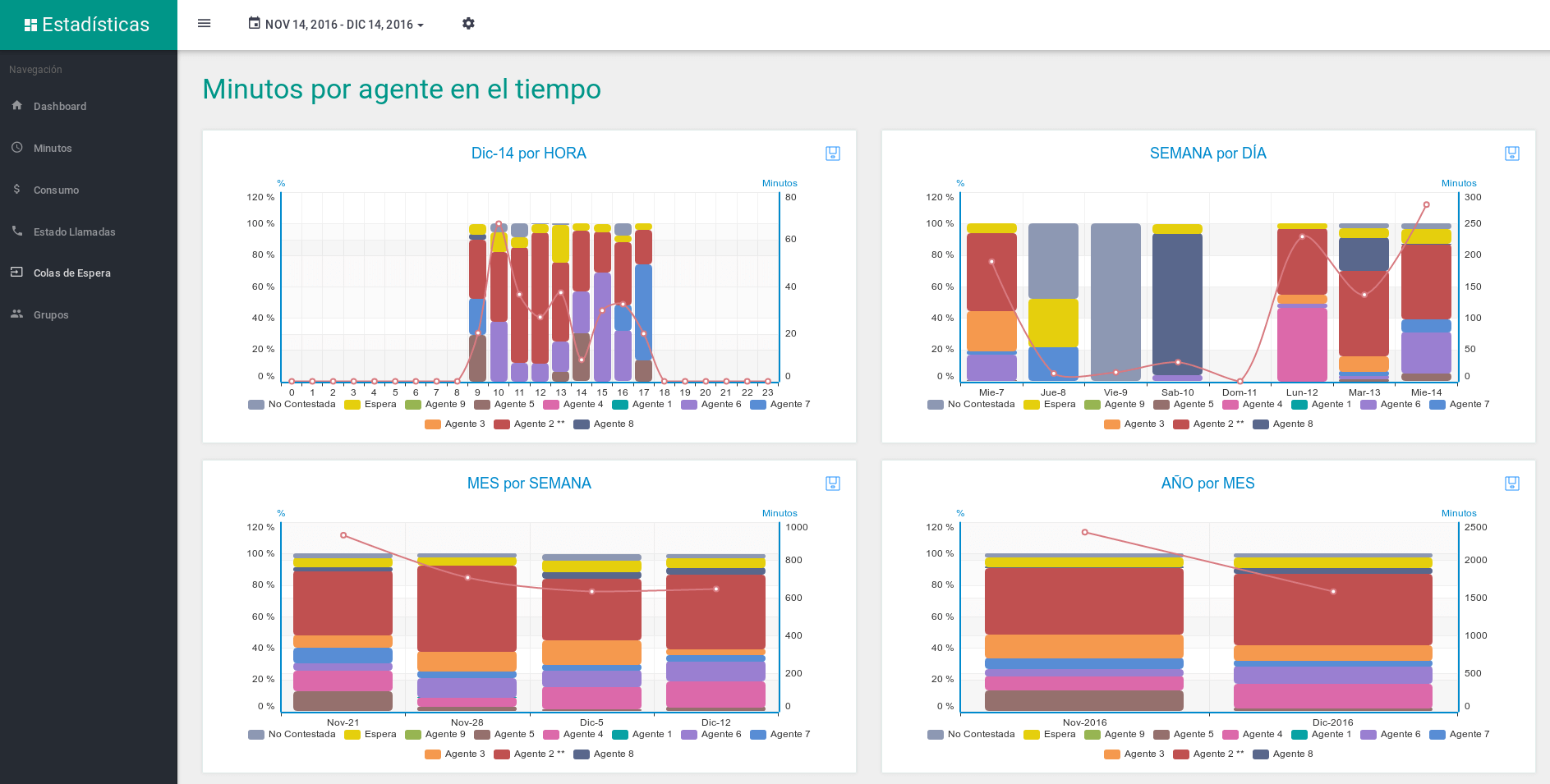Toggle No Contestada legend in SEMANA por DÍA chart
Viewport: 1550px width, 784px height.
point(971,404)
